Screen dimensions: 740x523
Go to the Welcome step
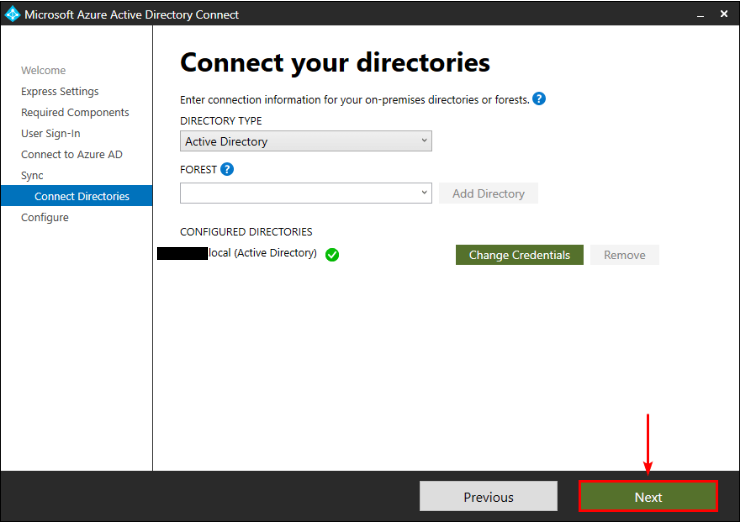point(43,70)
